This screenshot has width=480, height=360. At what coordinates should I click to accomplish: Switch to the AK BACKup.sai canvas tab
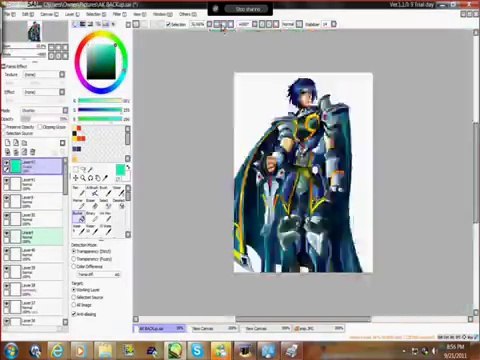point(159,328)
